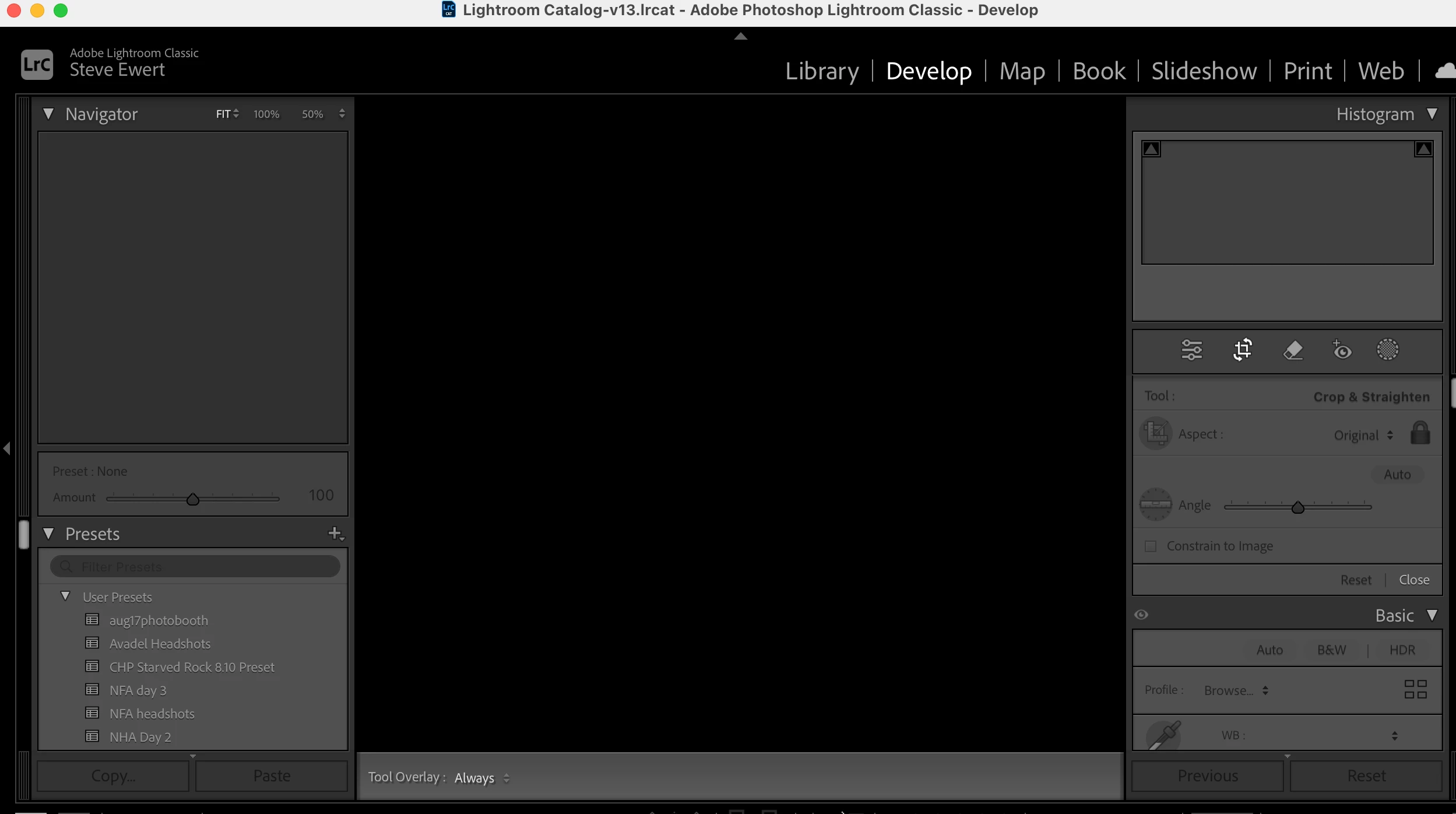Click the Auto angle button
The width and height of the screenshot is (1456, 814).
pyautogui.click(x=1397, y=474)
